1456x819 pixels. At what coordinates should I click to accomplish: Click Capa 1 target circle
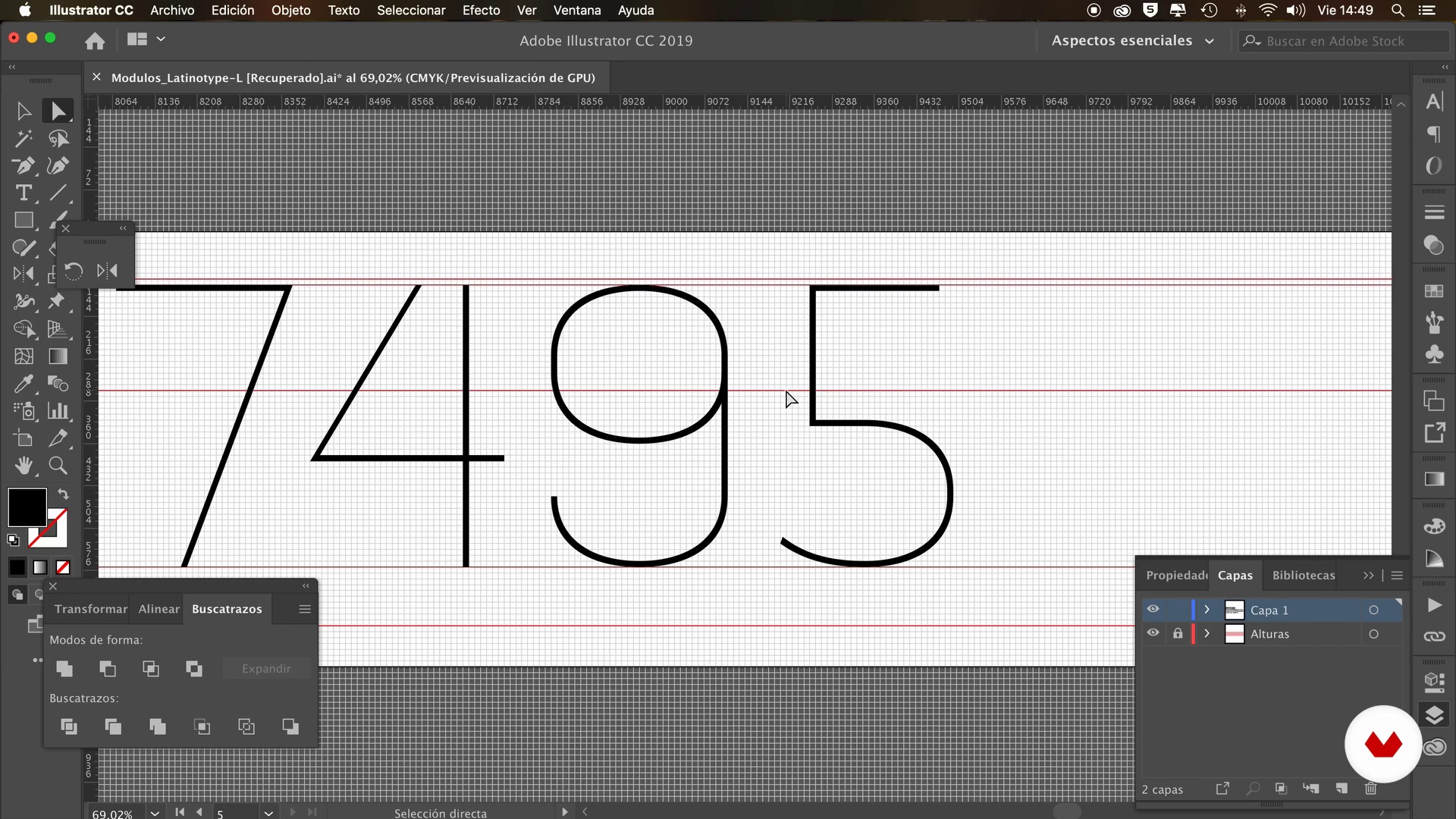pyautogui.click(x=1373, y=610)
